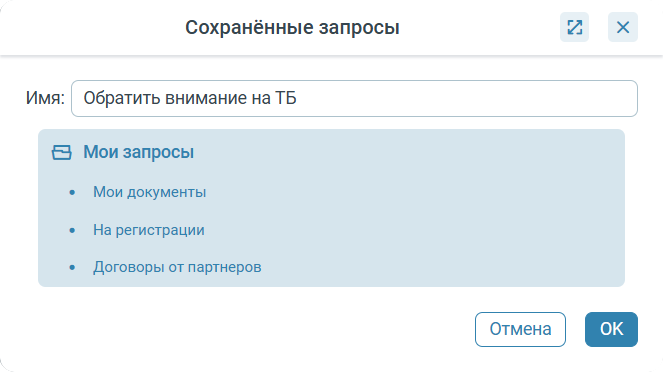Viewport: 663px width, 372px height.
Task: Click the bullet before Договоры от партнеров
Action: click(x=72, y=268)
